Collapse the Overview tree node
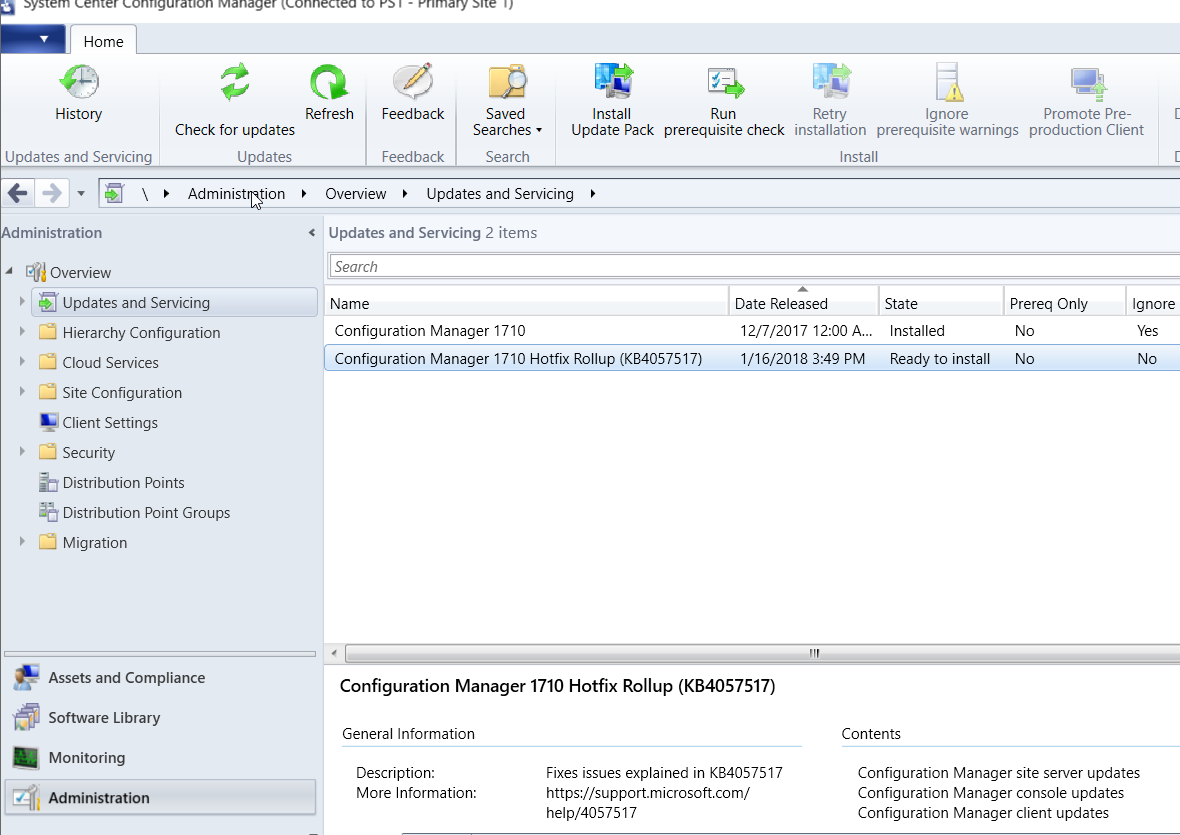Viewport: 1180px width, 835px height. [x=9, y=271]
